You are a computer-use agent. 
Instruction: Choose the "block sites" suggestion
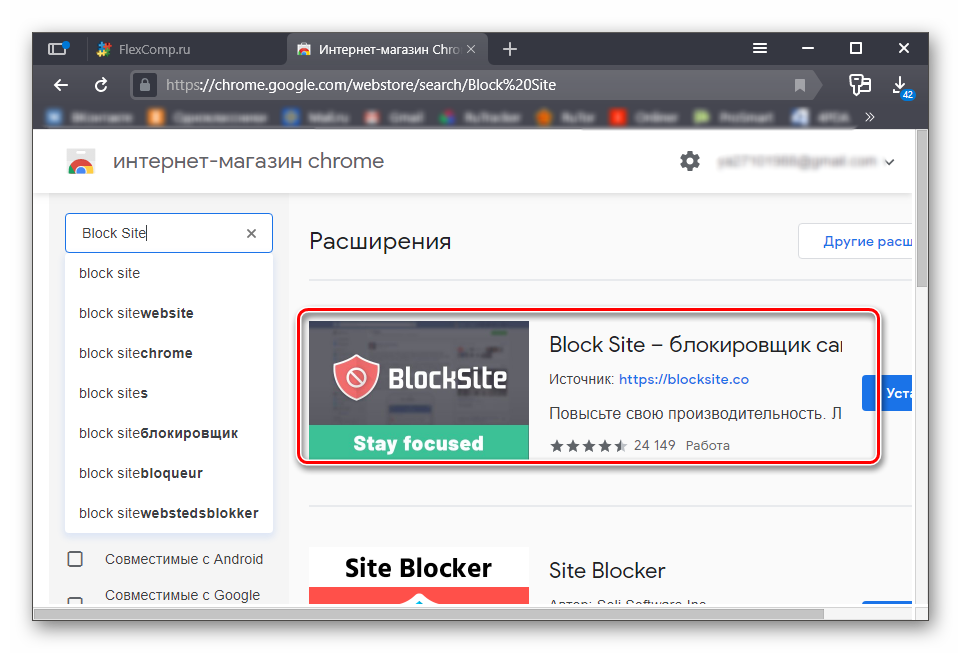169,393
